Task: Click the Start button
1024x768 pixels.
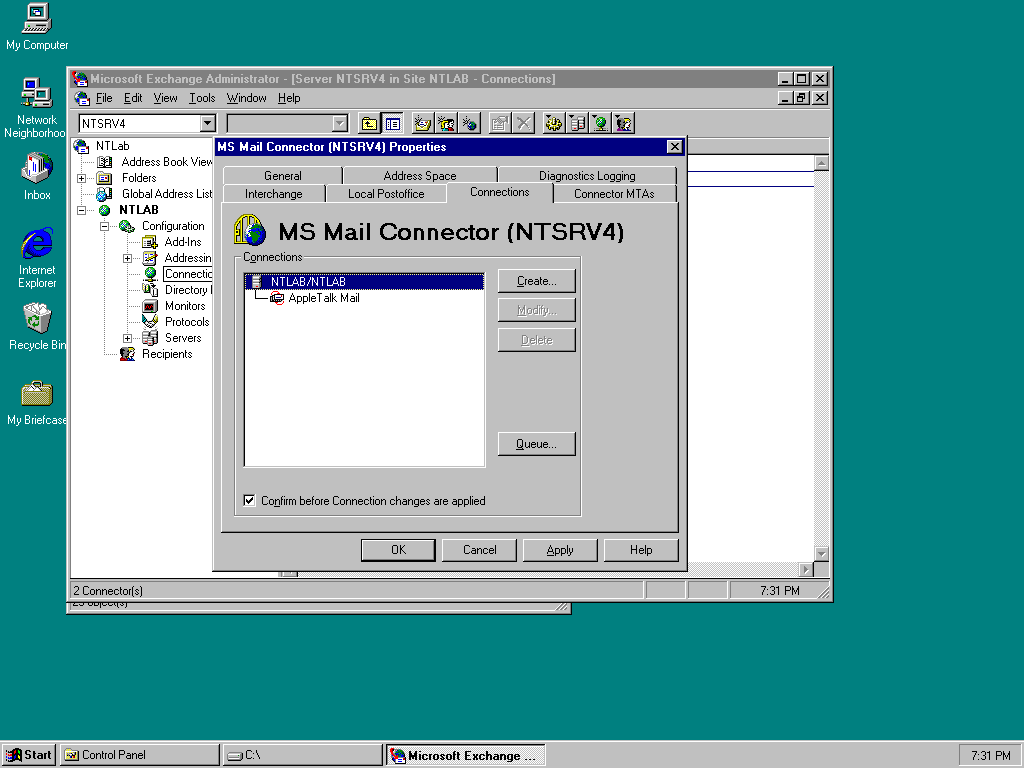Action: pos(29,755)
